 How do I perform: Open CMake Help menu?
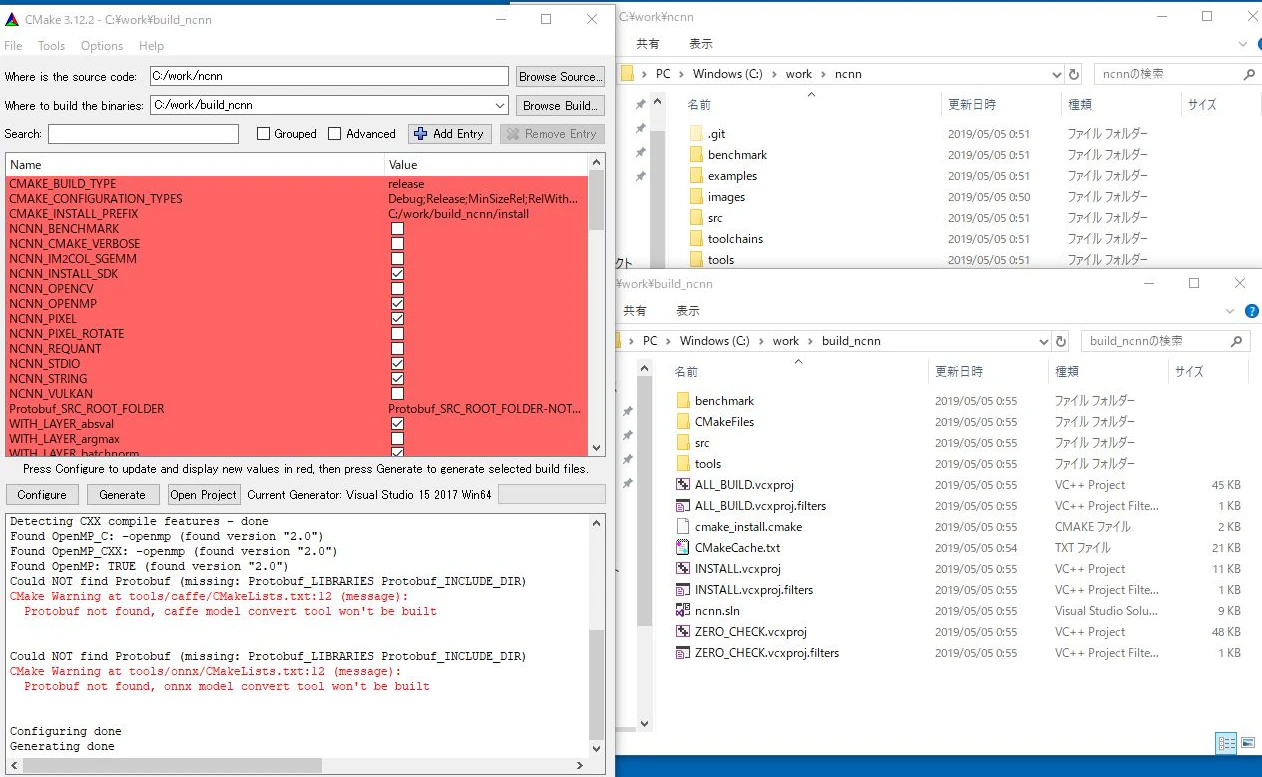point(151,46)
